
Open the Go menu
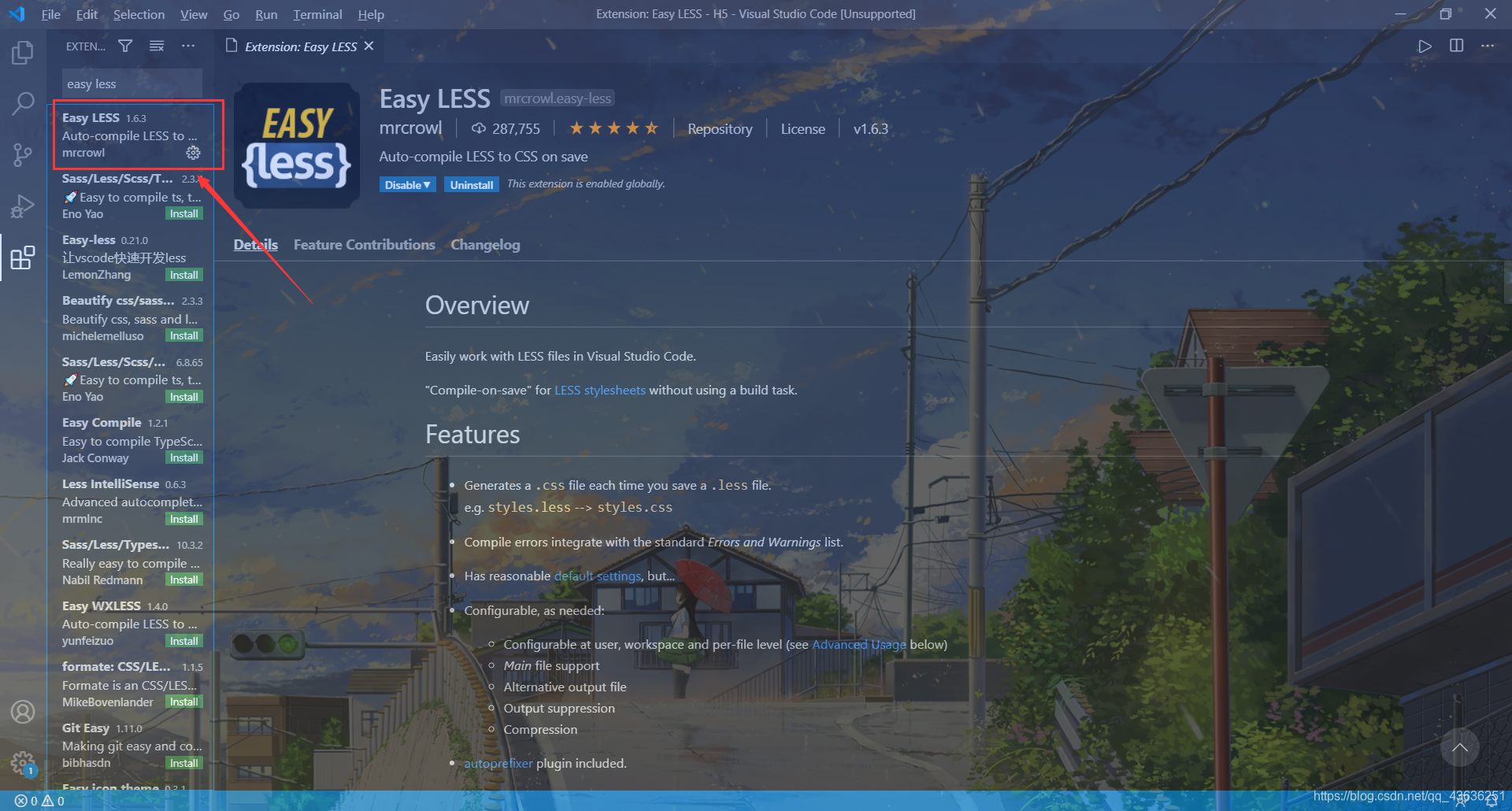click(x=231, y=14)
